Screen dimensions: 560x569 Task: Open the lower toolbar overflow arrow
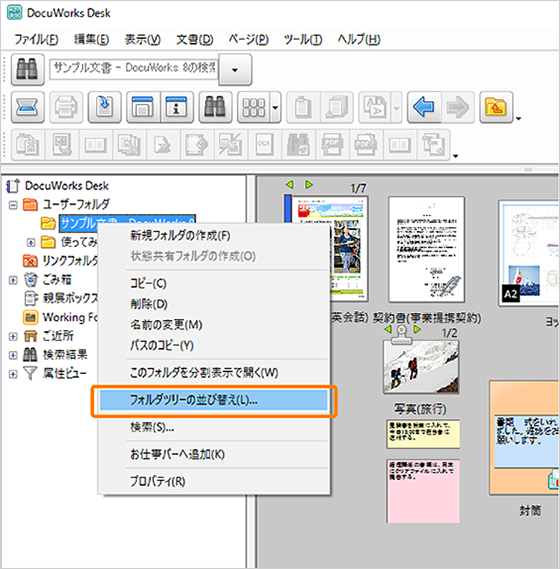pos(455,156)
